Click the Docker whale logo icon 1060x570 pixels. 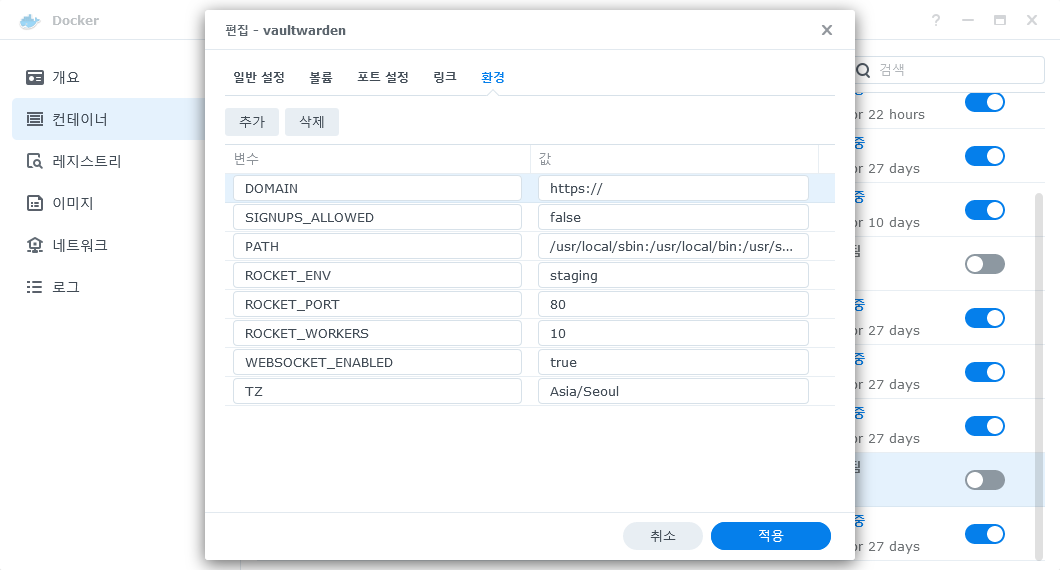(x=30, y=21)
